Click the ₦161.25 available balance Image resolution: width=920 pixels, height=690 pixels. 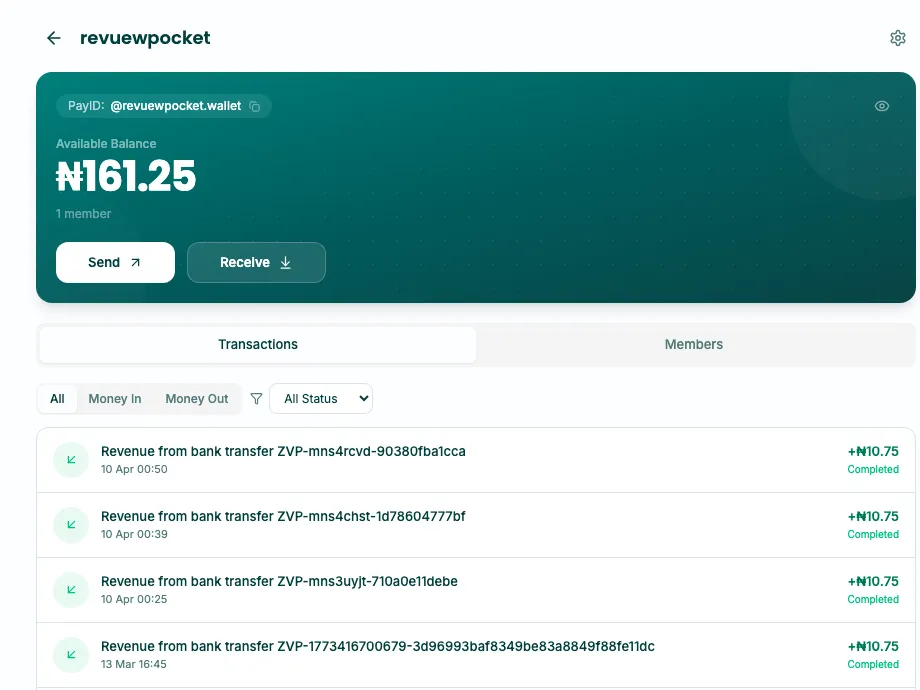tap(126, 176)
